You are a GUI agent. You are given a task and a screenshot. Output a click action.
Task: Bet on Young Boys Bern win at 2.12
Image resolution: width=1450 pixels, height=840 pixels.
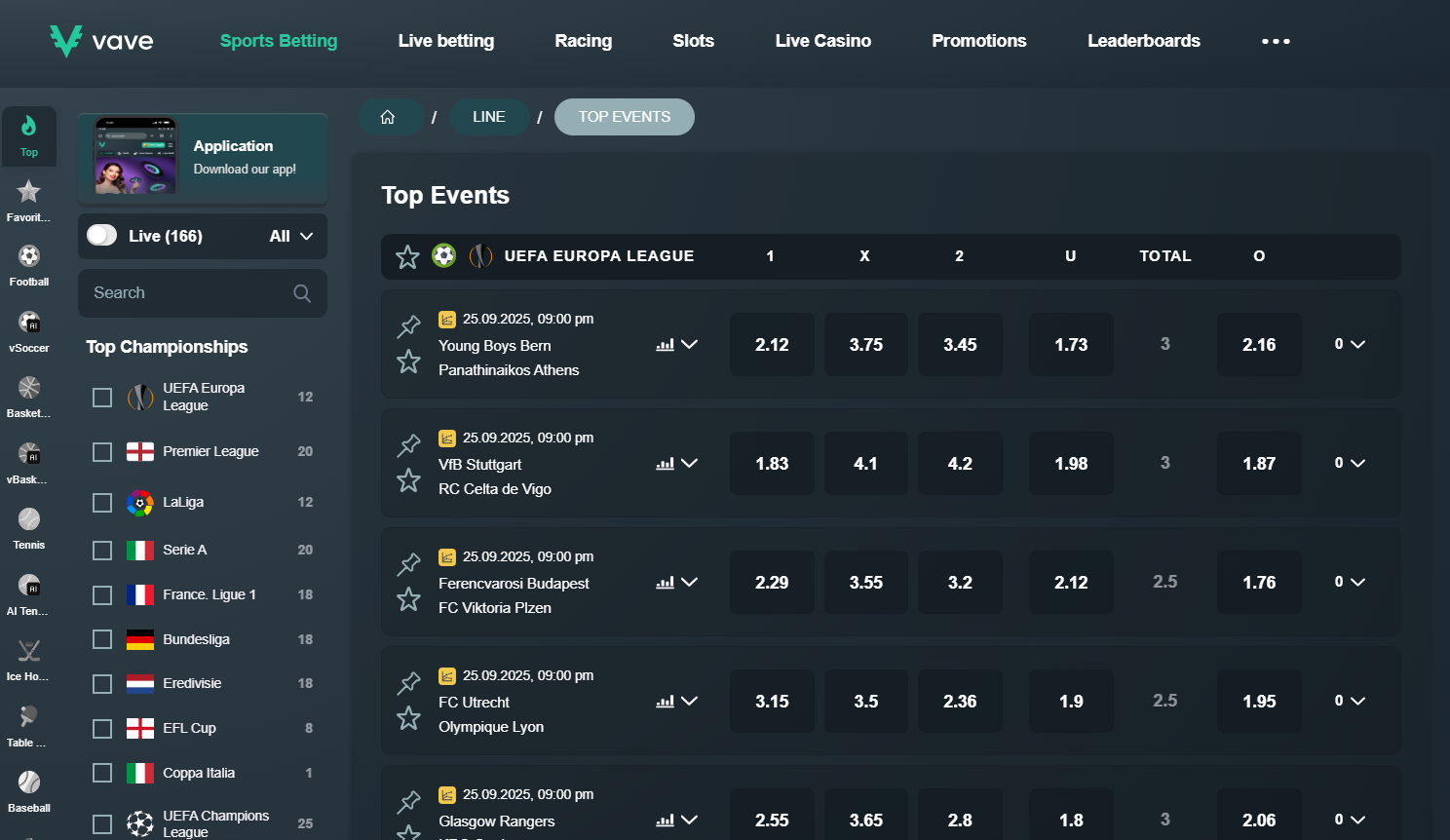tap(772, 345)
